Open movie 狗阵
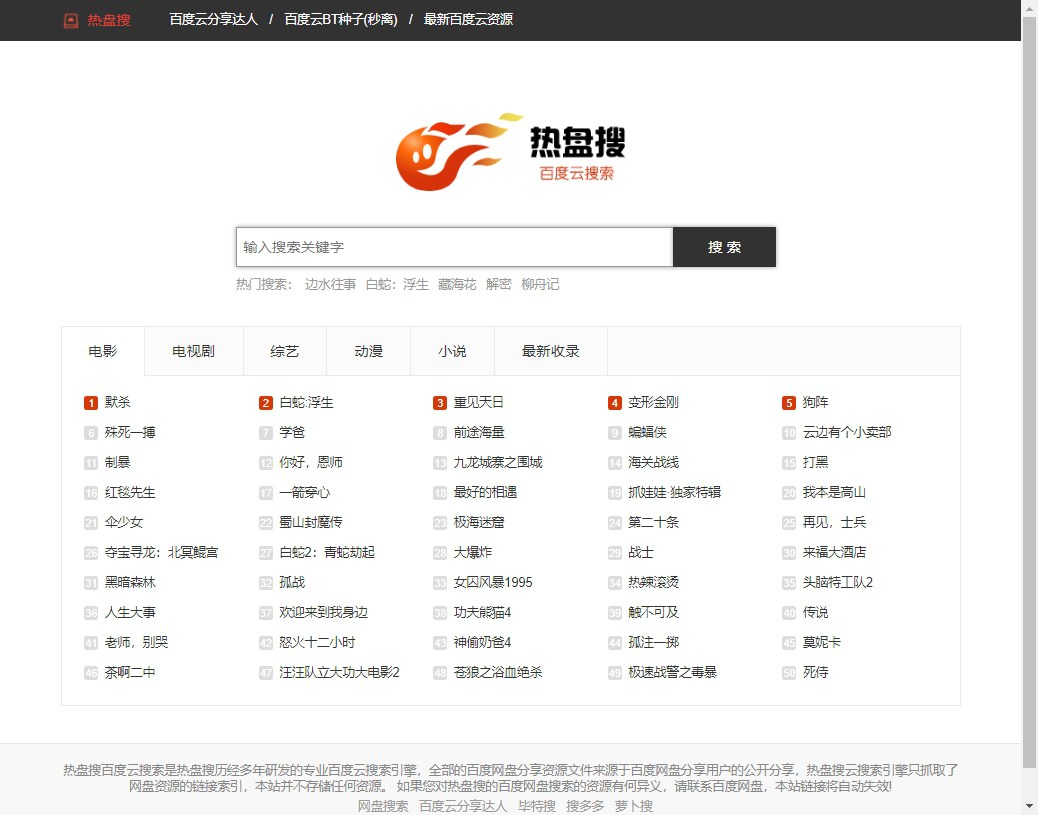Image resolution: width=1038 pixels, height=815 pixels. 816,402
